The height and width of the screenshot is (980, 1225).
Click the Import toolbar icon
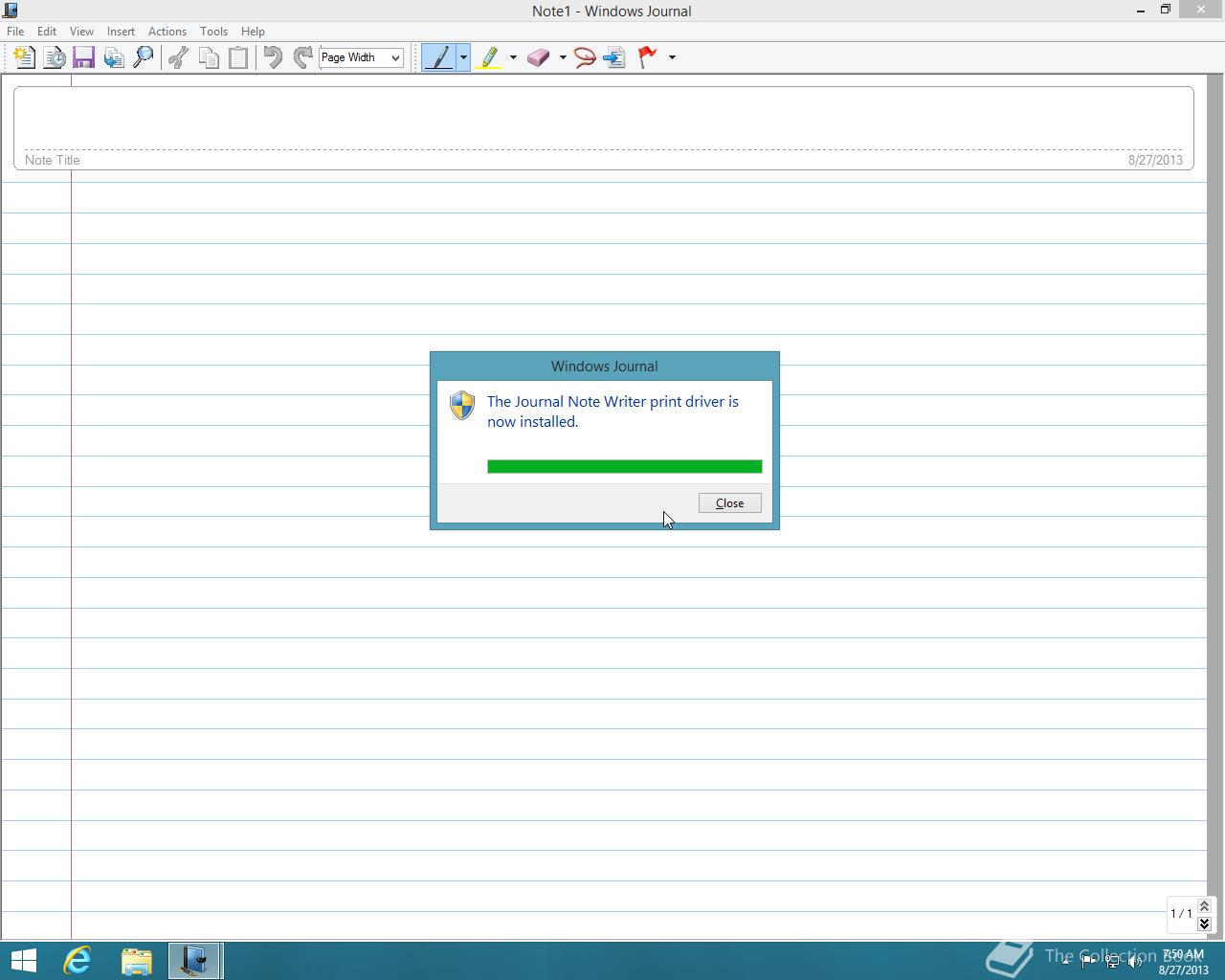click(113, 57)
